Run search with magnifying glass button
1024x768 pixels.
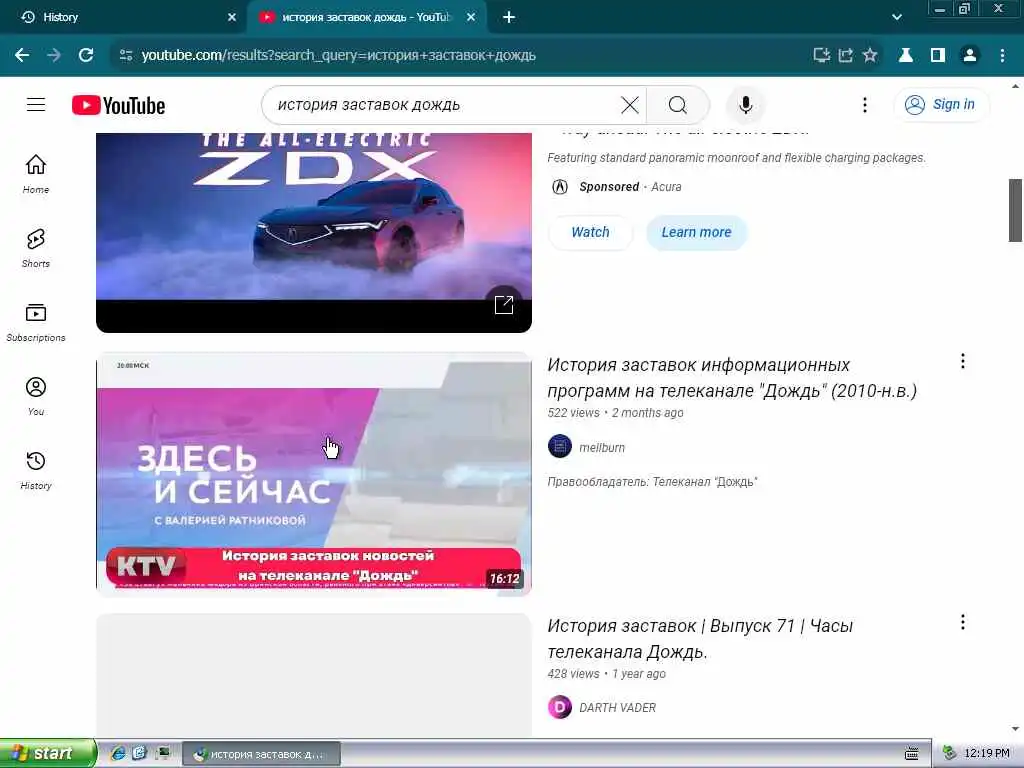click(677, 105)
